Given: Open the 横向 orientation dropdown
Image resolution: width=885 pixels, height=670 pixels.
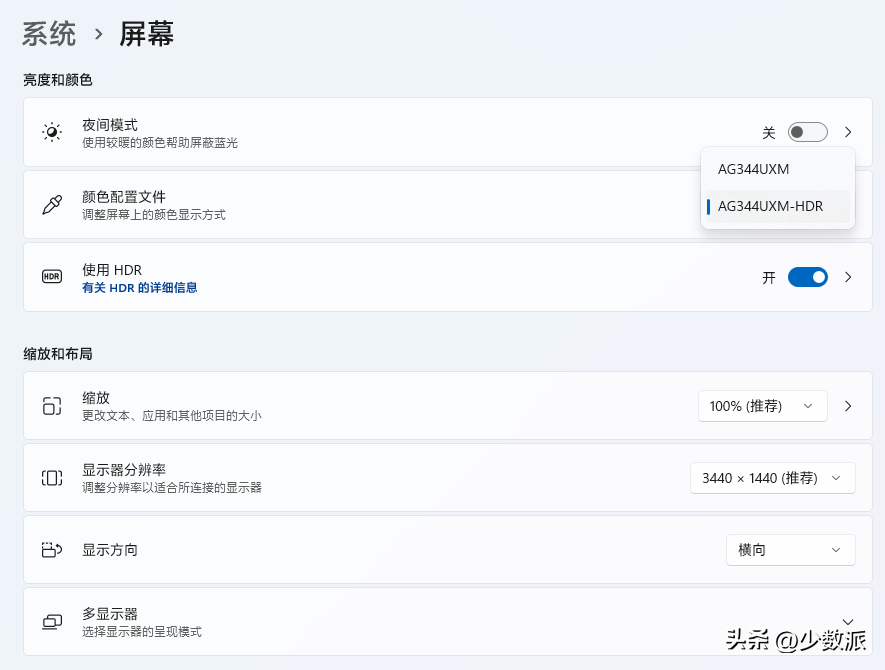Looking at the screenshot, I should (790, 550).
